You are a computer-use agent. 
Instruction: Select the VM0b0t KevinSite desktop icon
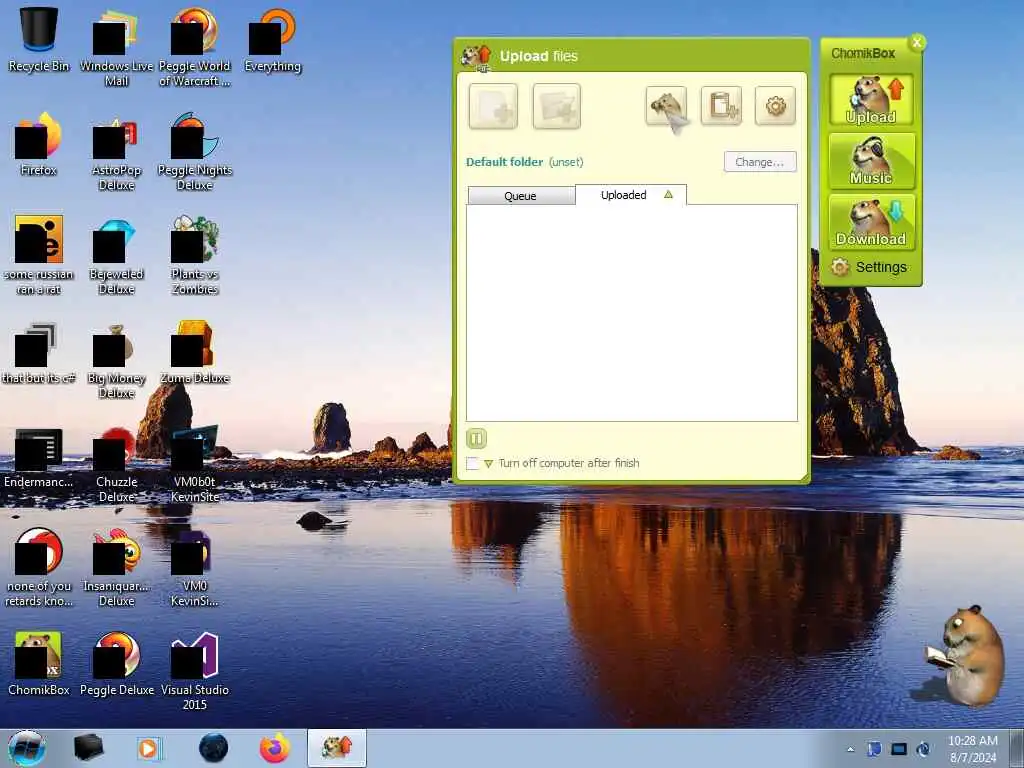point(195,464)
